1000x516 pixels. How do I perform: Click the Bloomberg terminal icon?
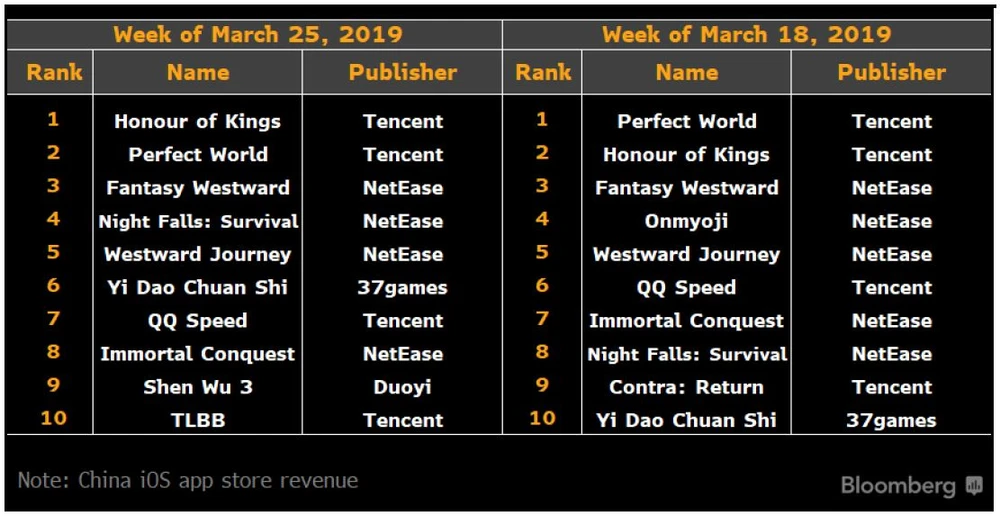[x=973, y=487]
